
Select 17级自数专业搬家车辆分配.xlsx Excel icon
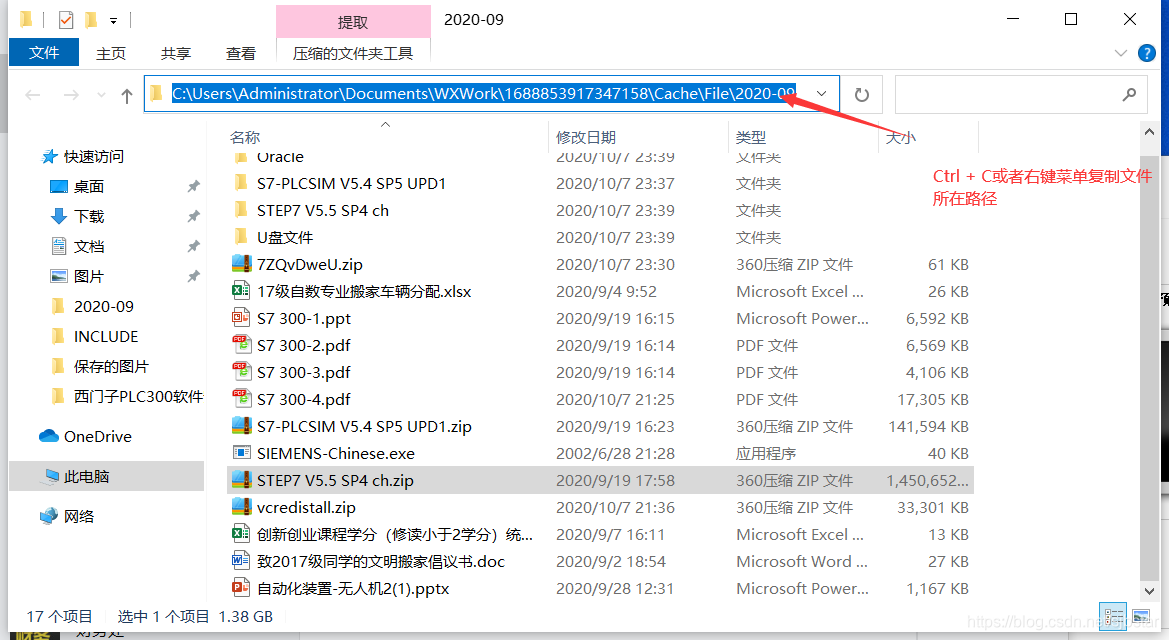point(241,291)
